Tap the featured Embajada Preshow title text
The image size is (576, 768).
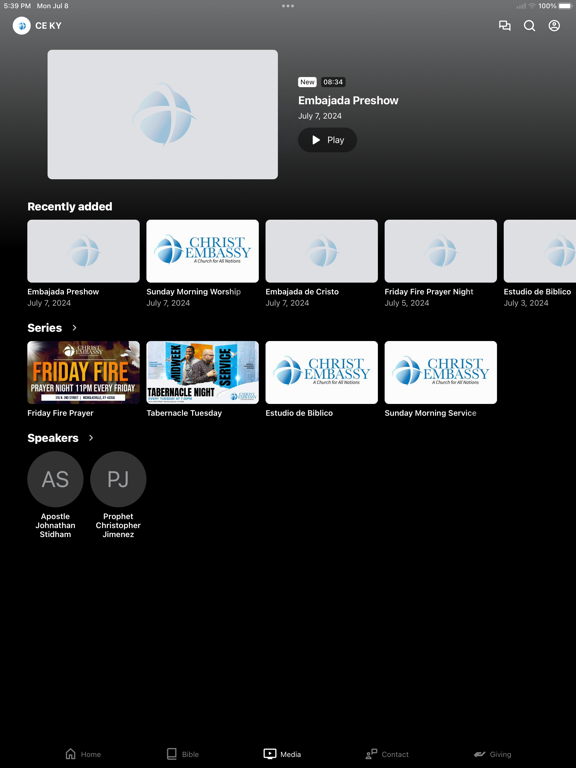(x=348, y=100)
